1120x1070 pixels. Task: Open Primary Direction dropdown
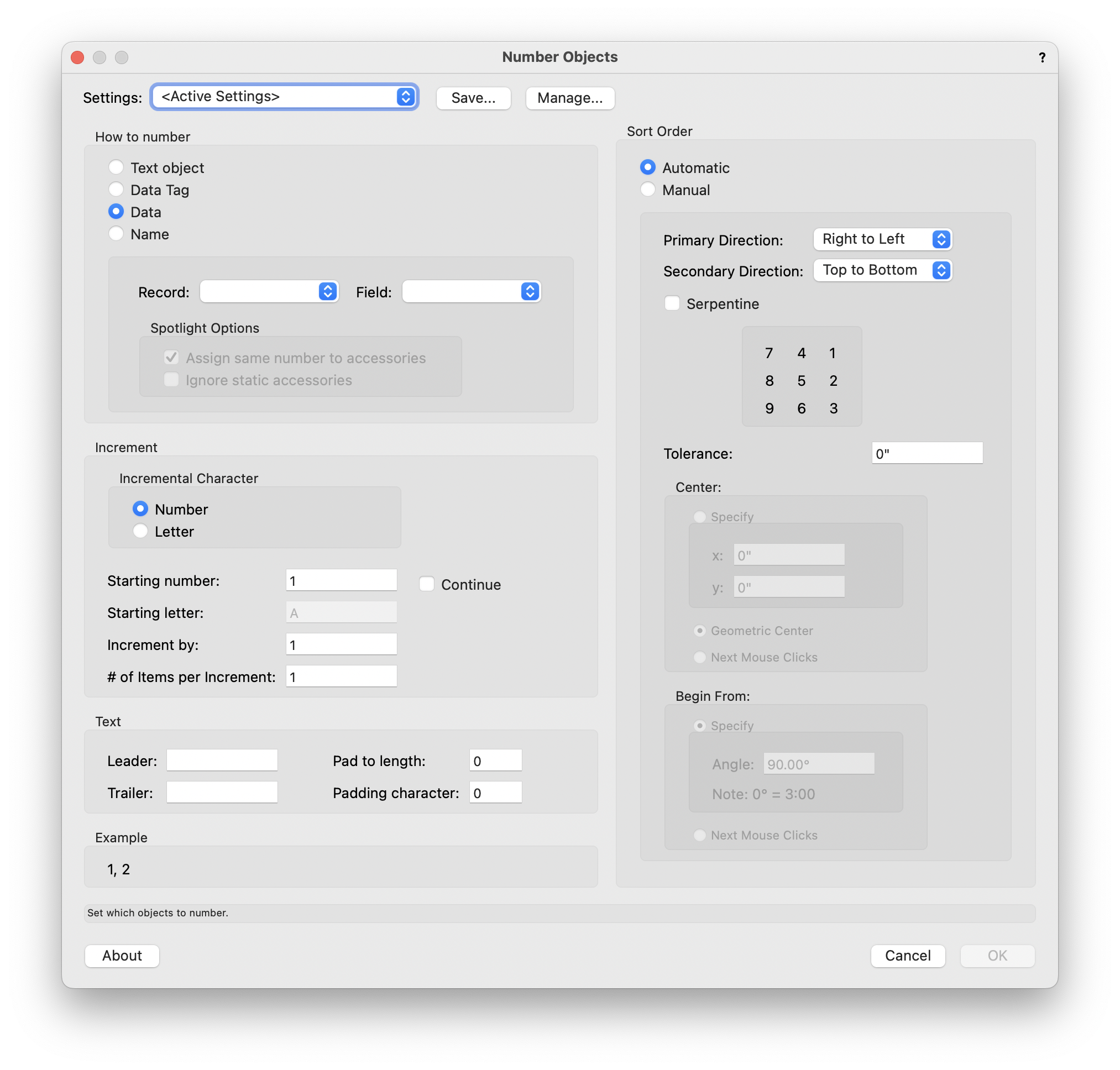[x=882, y=239]
